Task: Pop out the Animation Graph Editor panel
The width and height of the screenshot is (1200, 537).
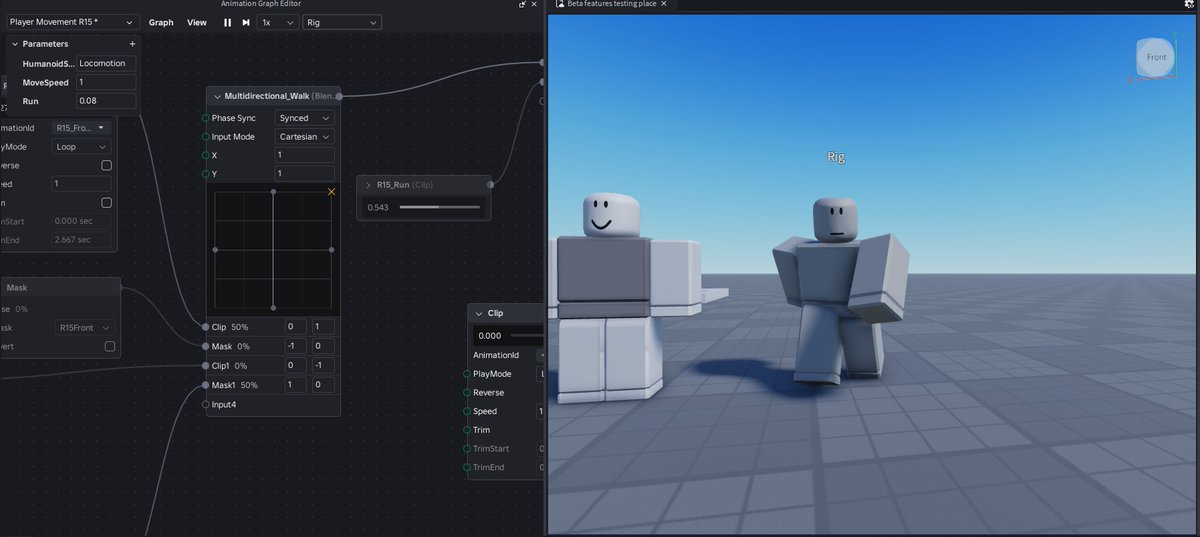Action: point(522,4)
